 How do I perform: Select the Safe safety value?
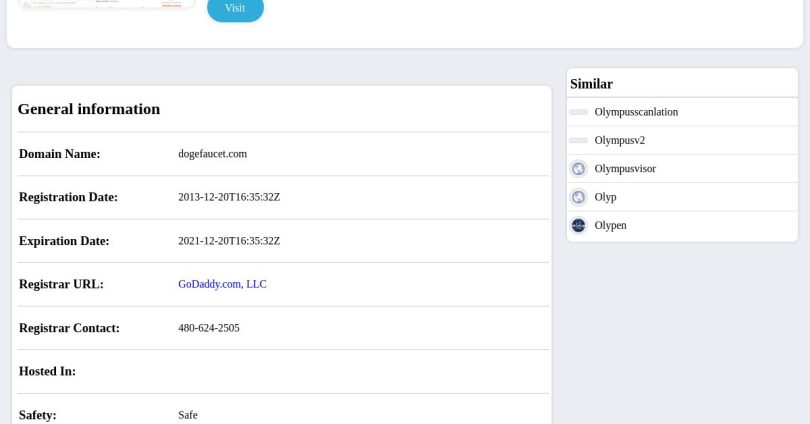188,415
